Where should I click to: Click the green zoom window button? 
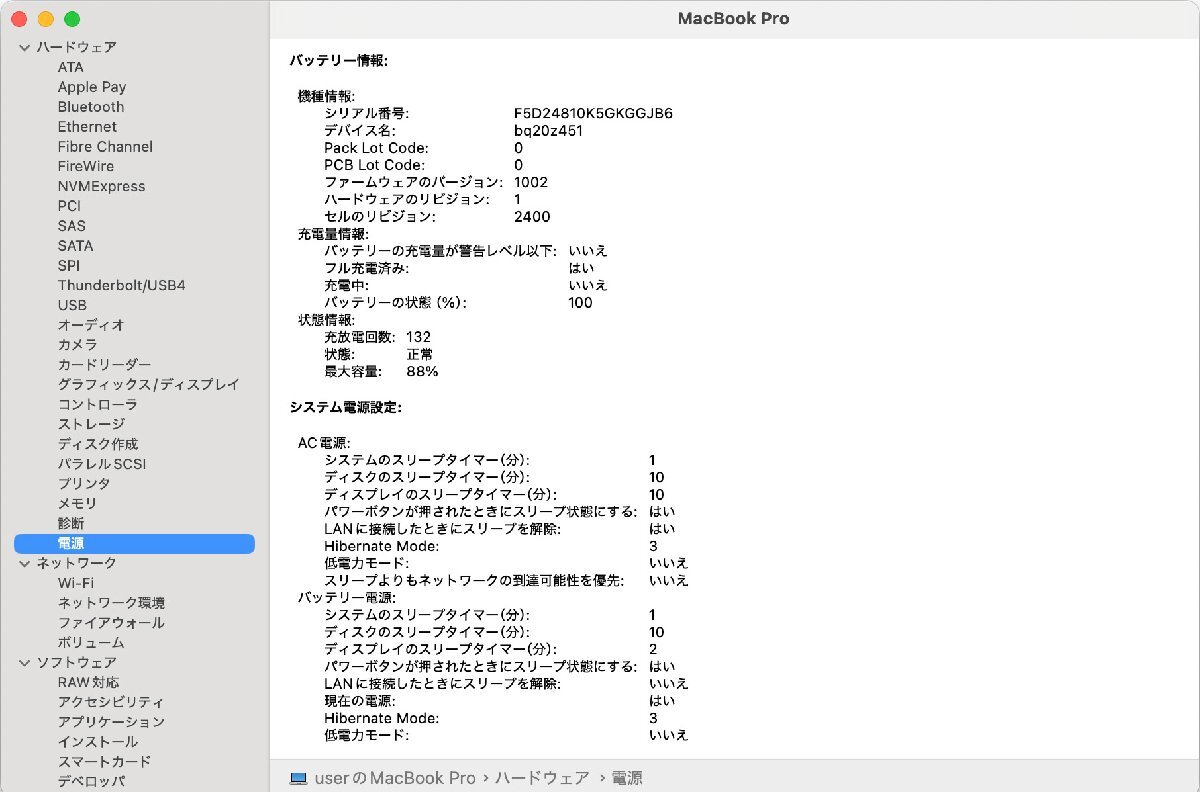(x=71, y=19)
